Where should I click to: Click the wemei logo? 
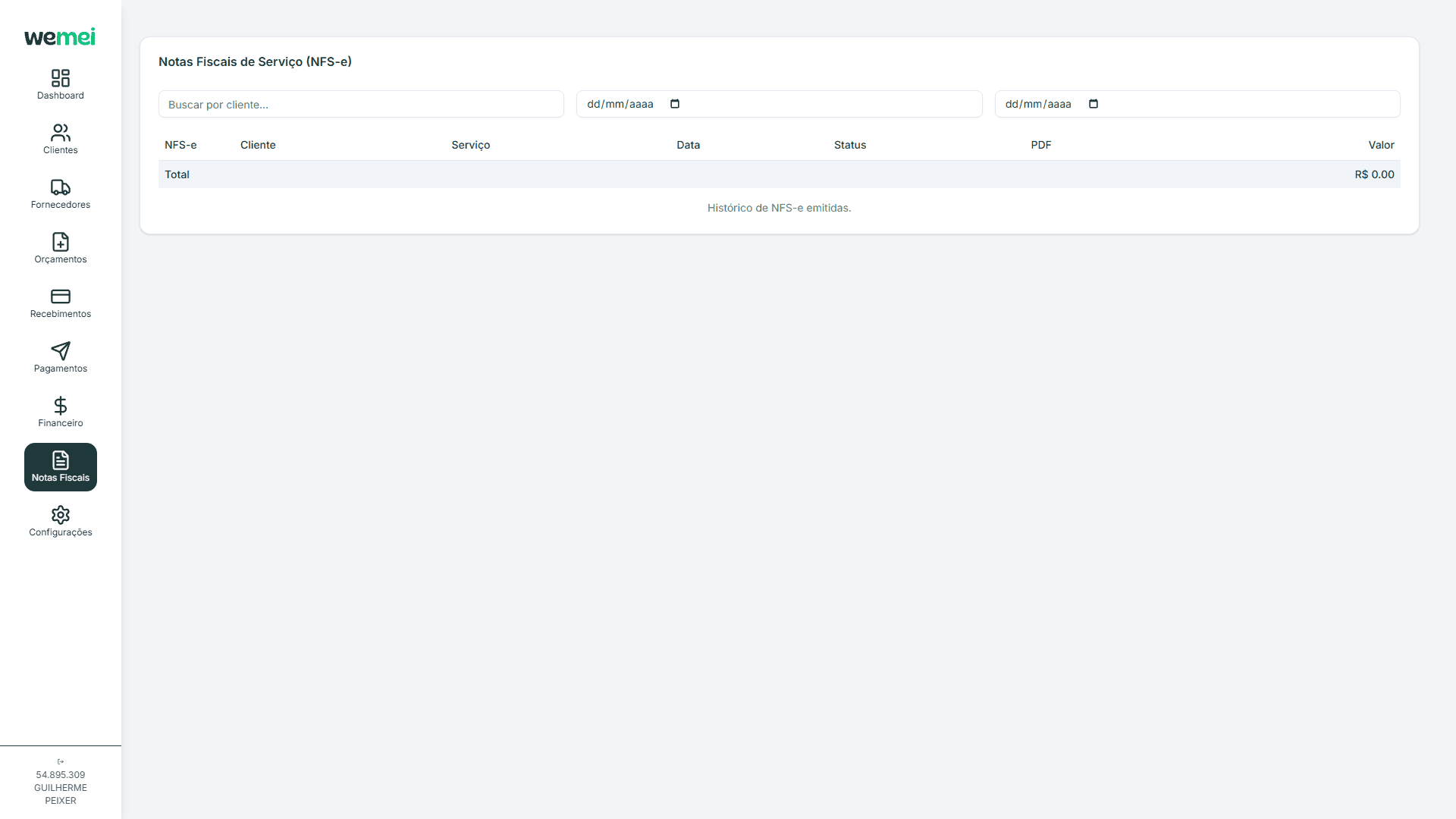(60, 37)
